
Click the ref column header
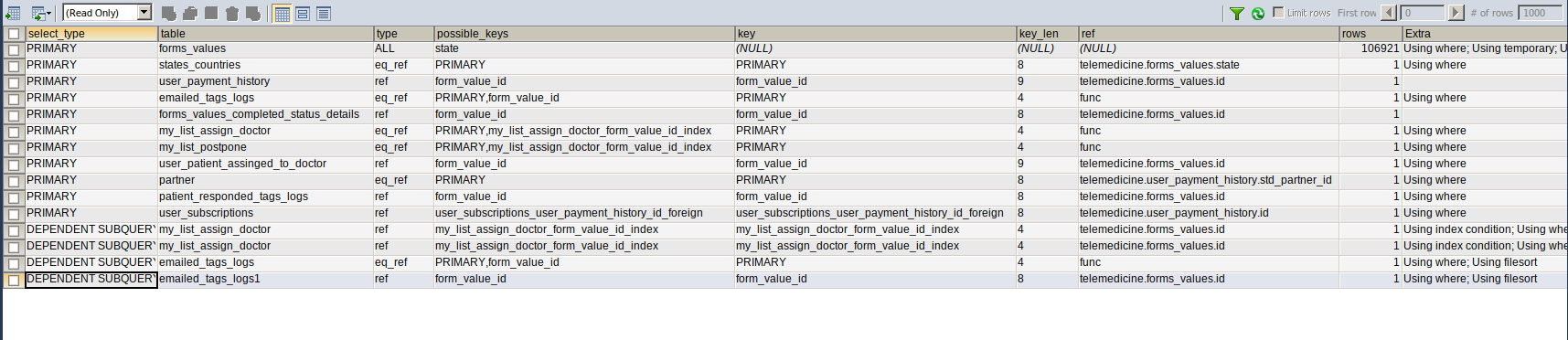pyautogui.click(x=1209, y=33)
